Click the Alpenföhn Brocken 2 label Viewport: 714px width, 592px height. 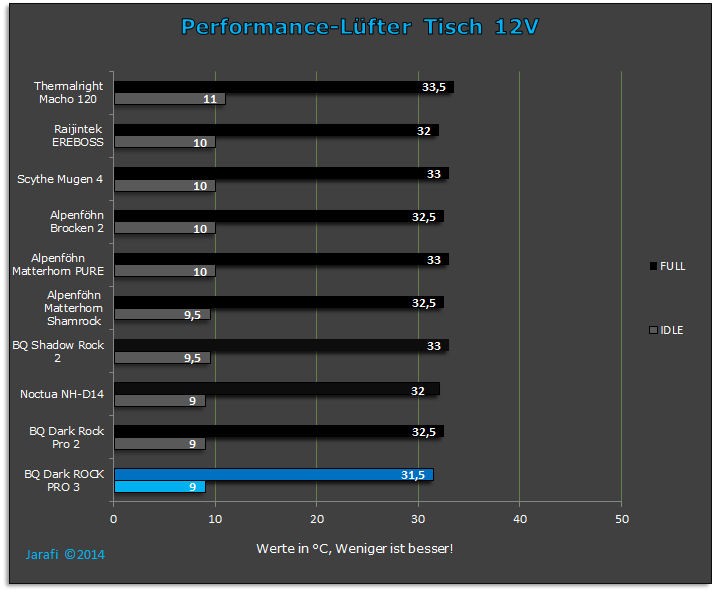pyautogui.click(x=76, y=221)
